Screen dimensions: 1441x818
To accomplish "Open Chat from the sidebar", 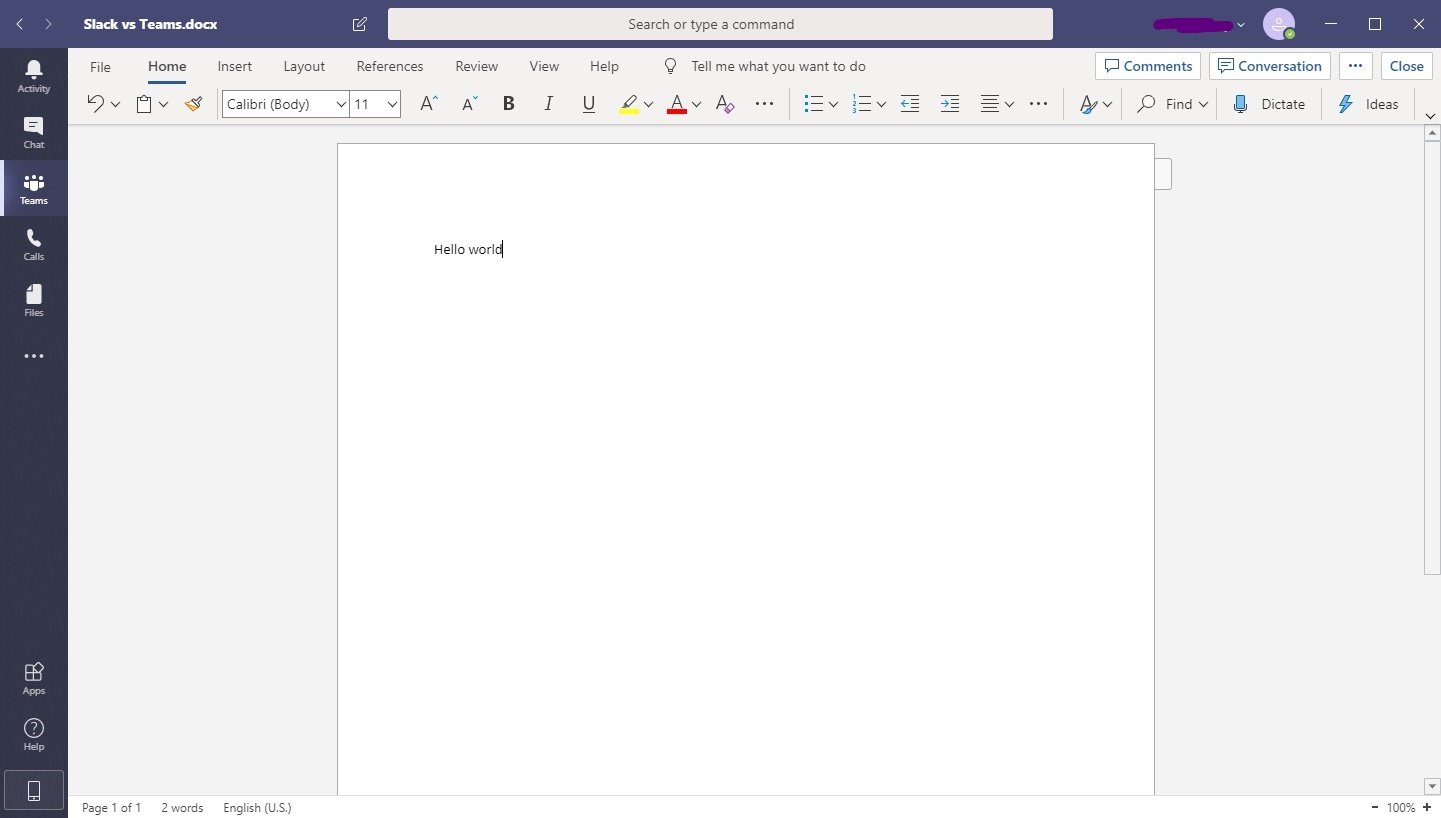I will pos(34,132).
